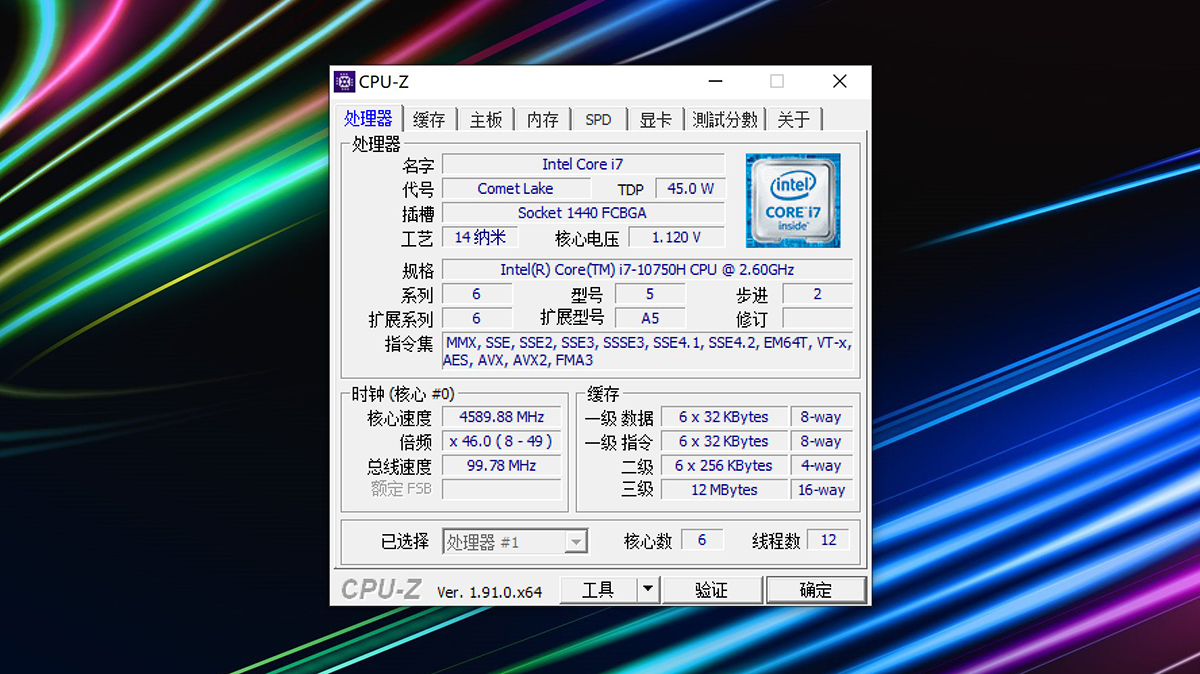Open the 显卡 tab
Viewport: 1200px width, 674px height.
(x=656, y=120)
